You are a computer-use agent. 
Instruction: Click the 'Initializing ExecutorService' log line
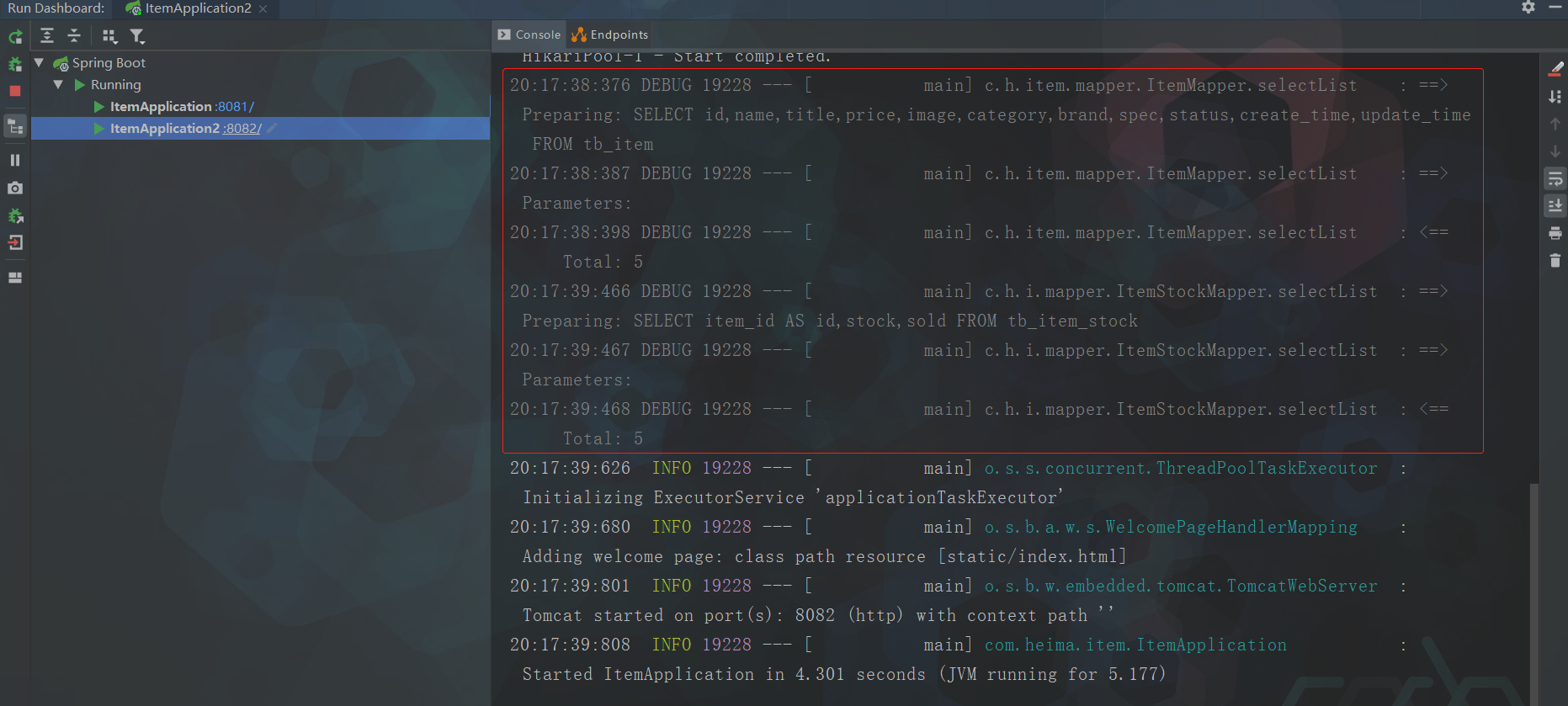coord(793,497)
